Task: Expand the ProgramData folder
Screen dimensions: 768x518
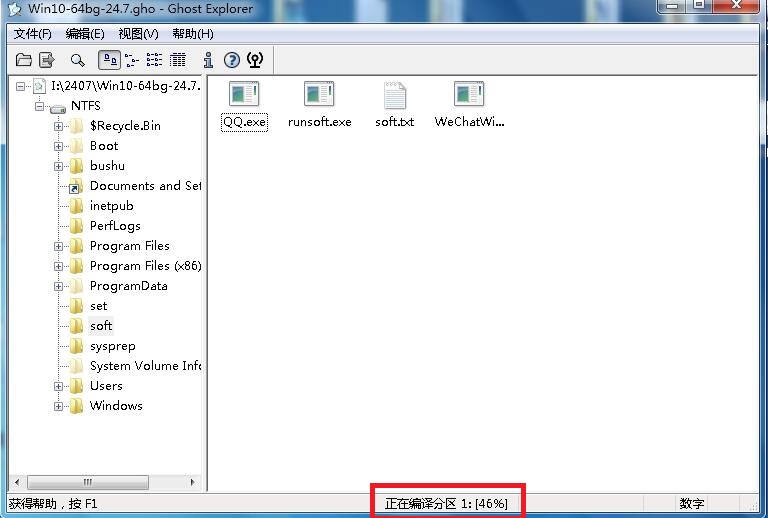Action: click(58, 286)
